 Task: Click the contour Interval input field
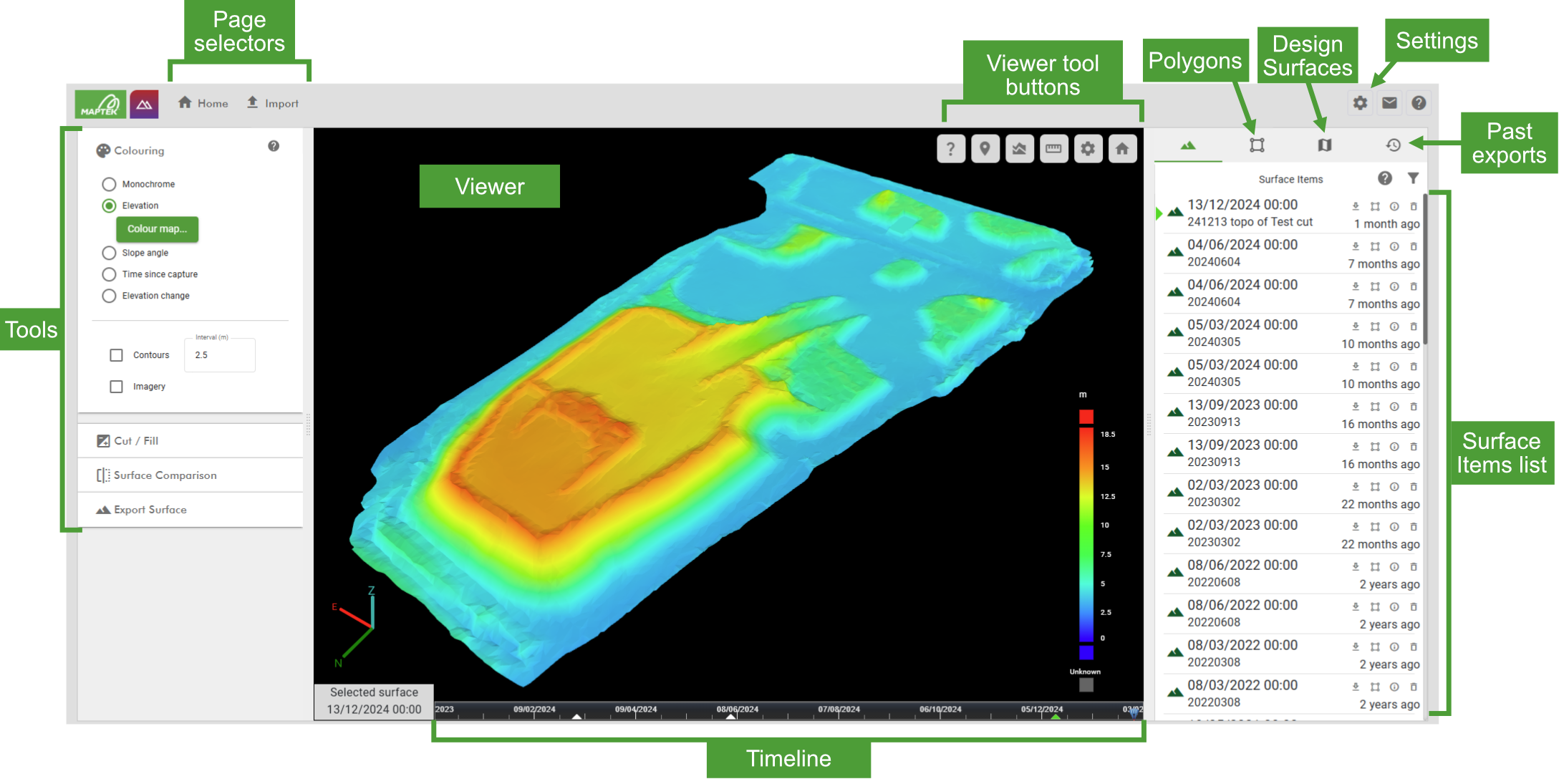221,355
